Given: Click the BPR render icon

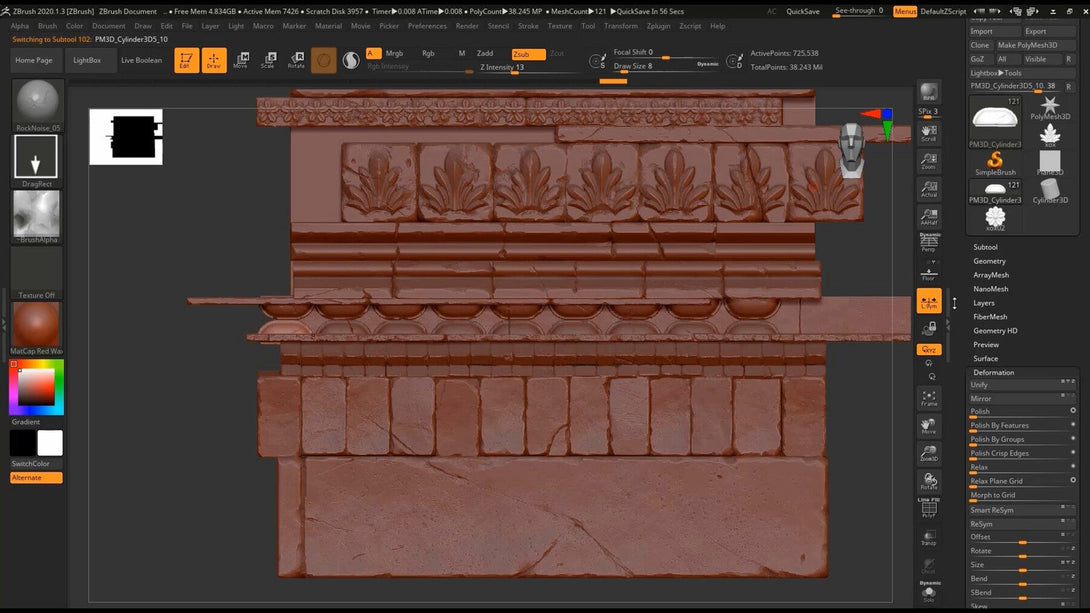Looking at the screenshot, I should (x=929, y=91).
